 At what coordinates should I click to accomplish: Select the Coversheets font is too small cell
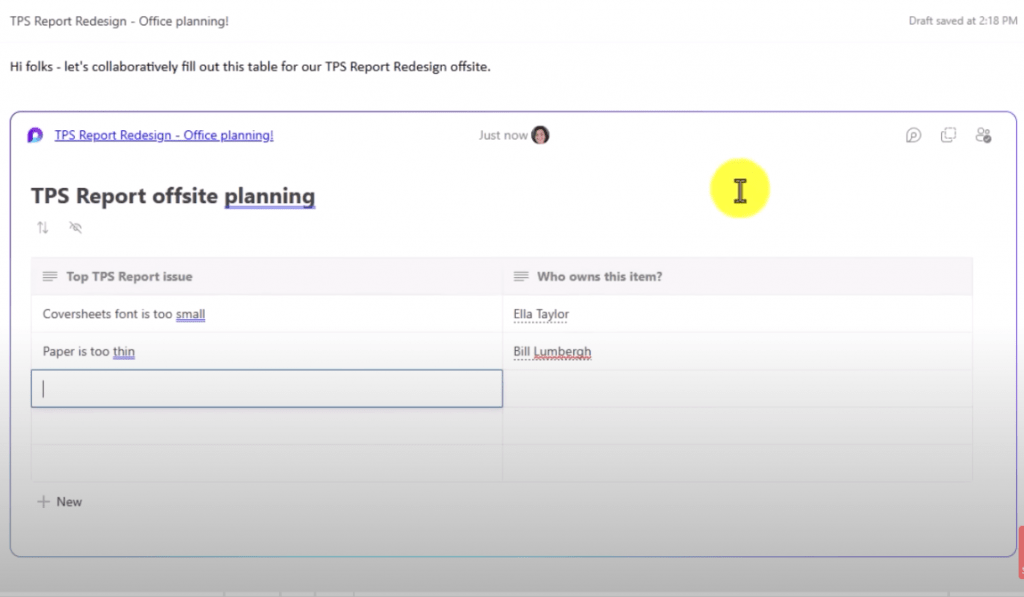pyautogui.click(x=266, y=314)
